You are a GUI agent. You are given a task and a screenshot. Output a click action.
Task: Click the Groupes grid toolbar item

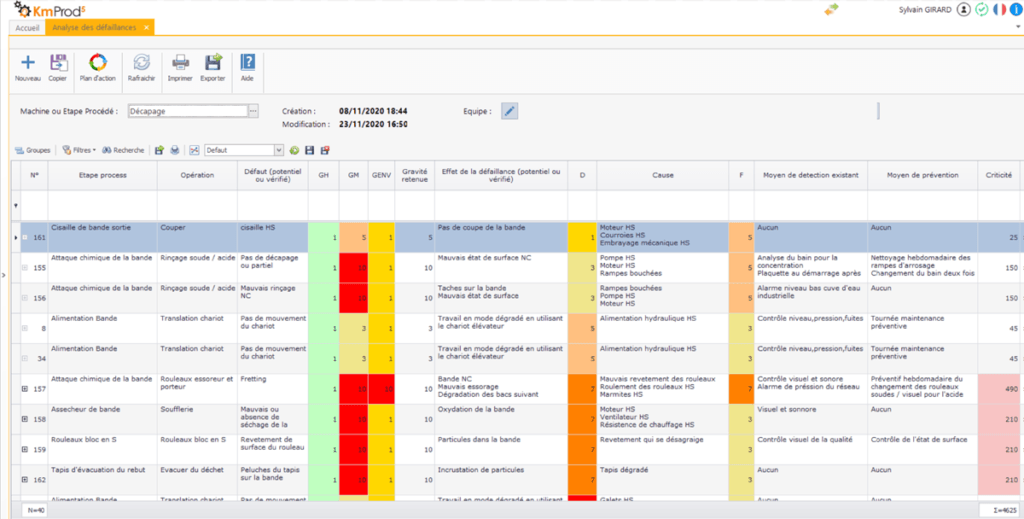pyautogui.click(x=33, y=150)
